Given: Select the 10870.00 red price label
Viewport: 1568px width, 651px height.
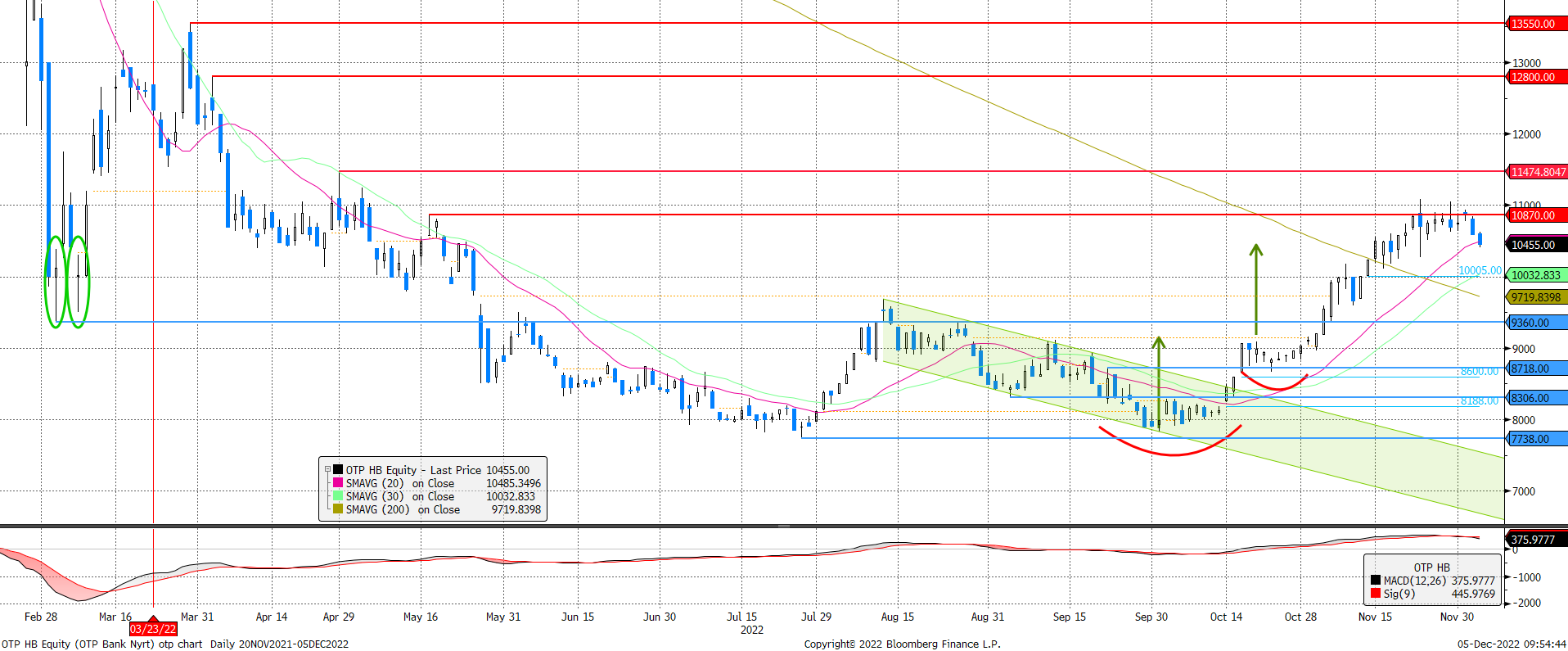Looking at the screenshot, I should (x=1537, y=215).
